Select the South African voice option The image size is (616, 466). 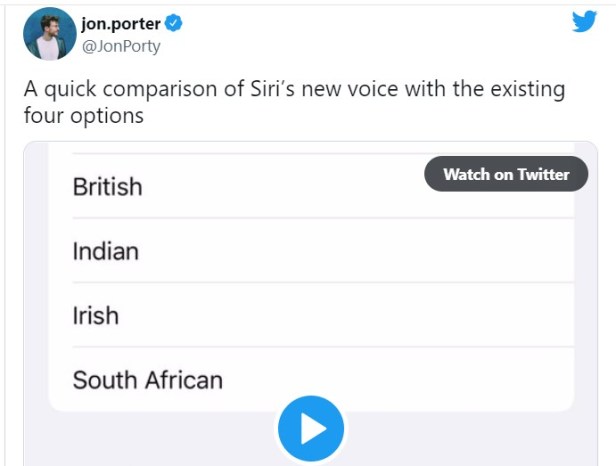148,380
